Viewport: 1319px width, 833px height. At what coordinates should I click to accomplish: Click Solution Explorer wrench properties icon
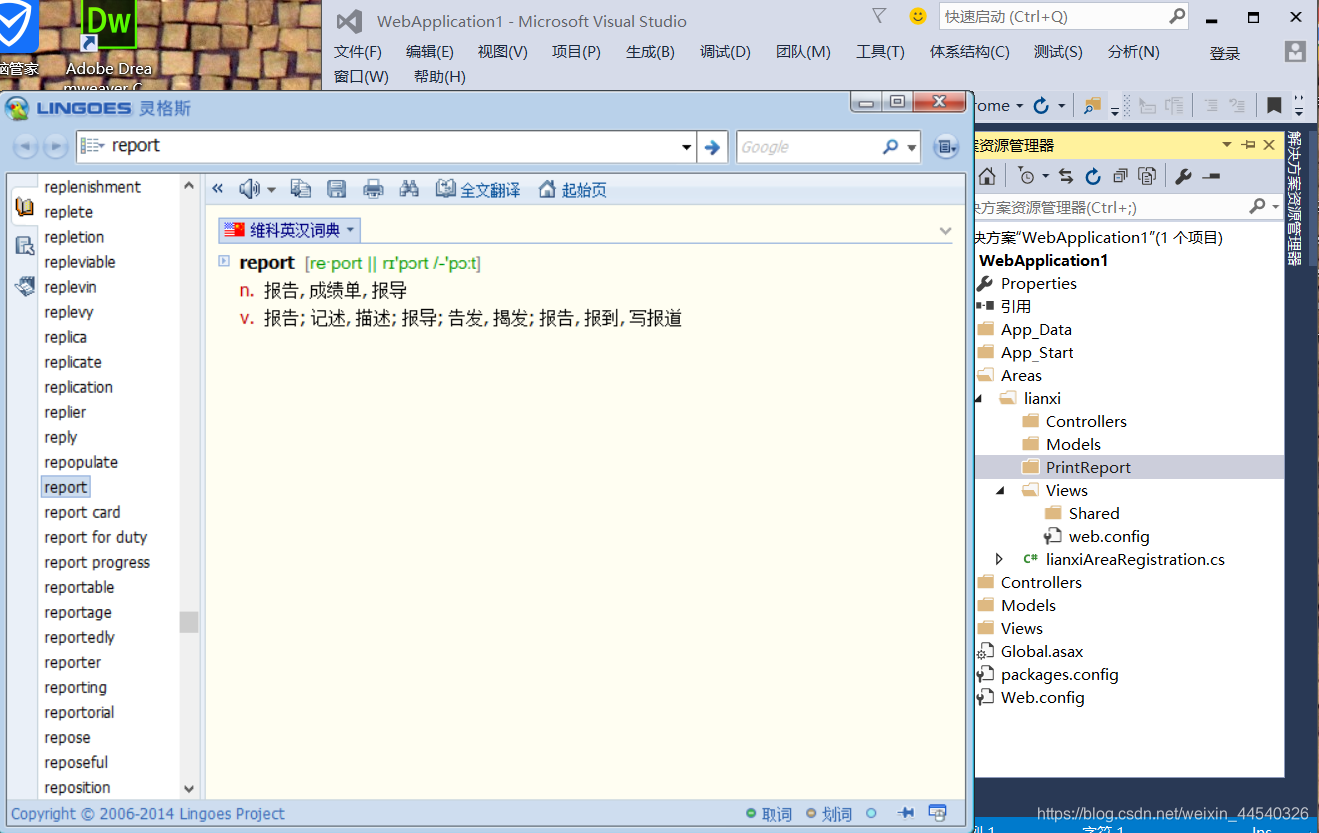pos(1183,177)
